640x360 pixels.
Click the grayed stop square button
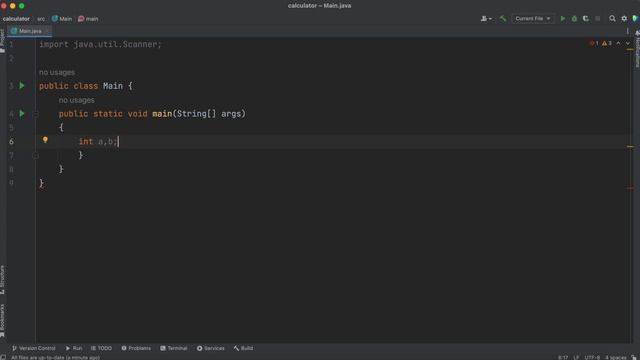click(598, 18)
